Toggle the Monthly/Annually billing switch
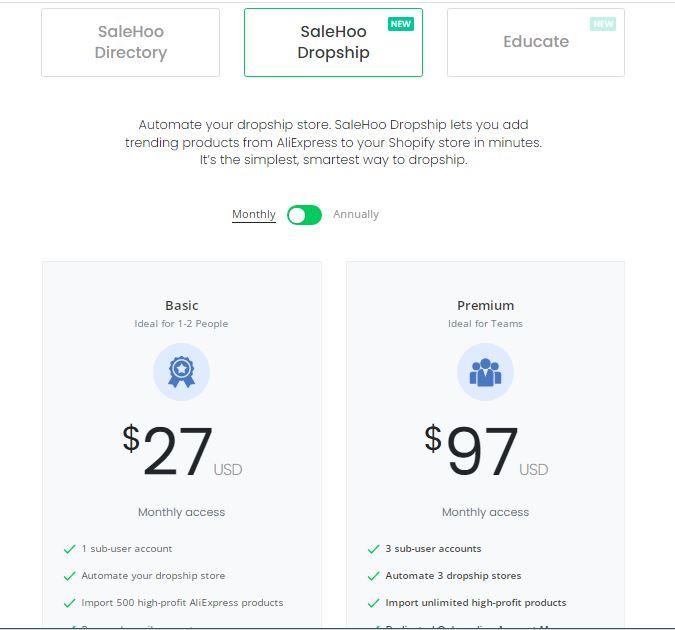675x630 pixels. click(304, 215)
